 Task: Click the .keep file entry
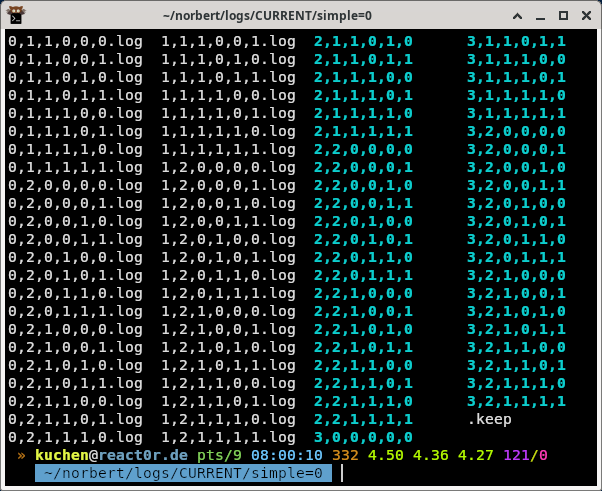click(x=491, y=420)
